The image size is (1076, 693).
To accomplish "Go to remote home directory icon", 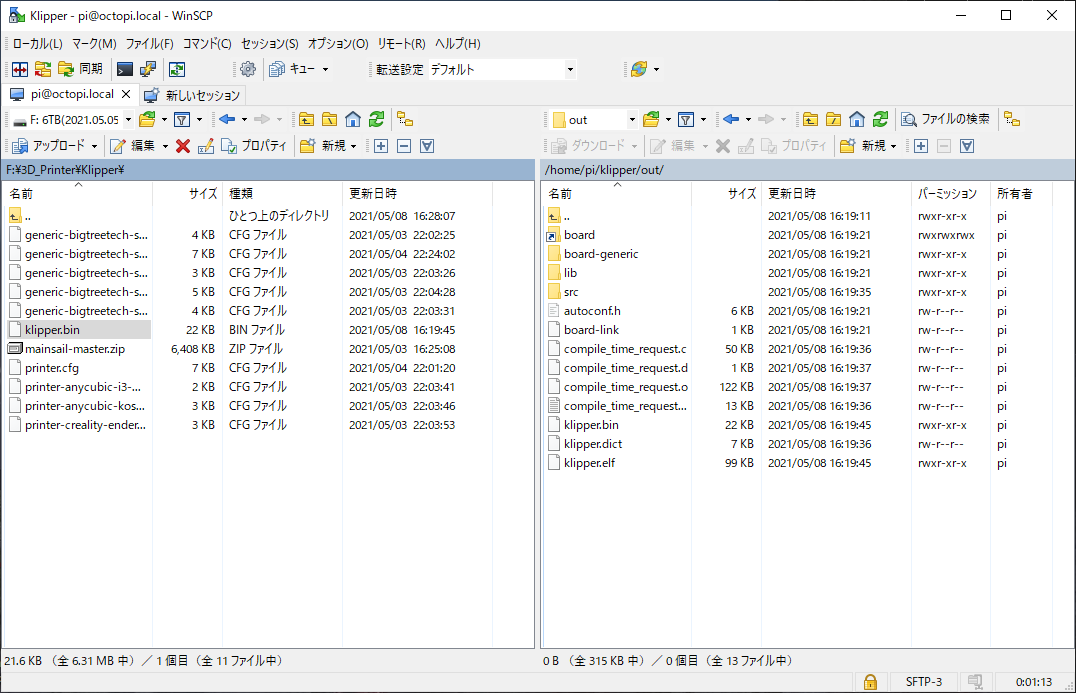I will click(x=857, y=120).
